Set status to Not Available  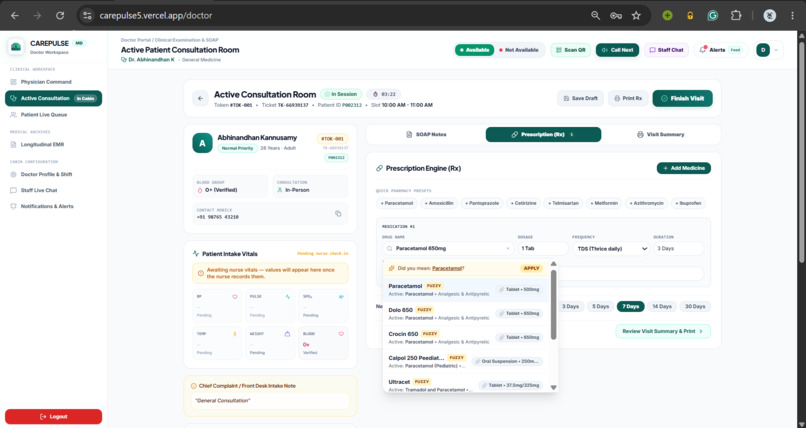click(519, 50)
